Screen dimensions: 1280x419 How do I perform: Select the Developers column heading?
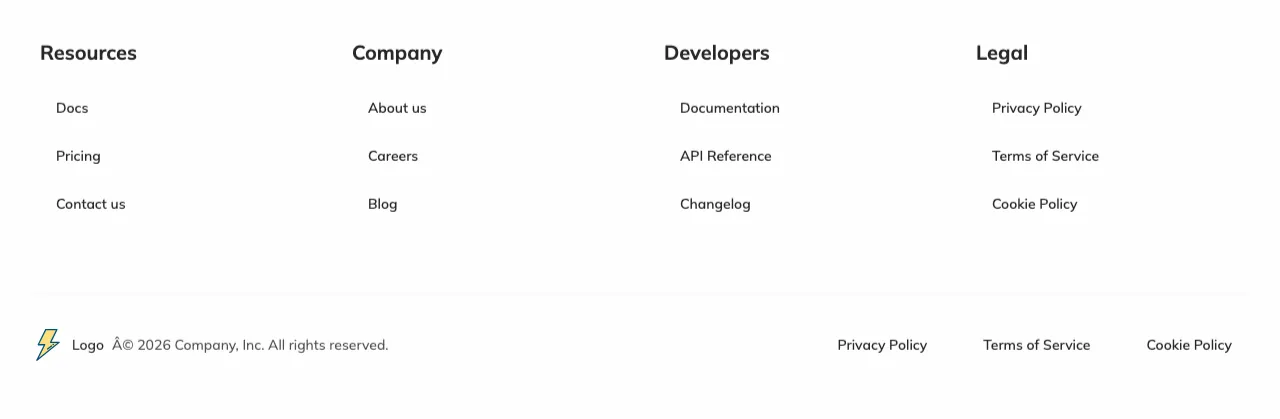(717, 53)
